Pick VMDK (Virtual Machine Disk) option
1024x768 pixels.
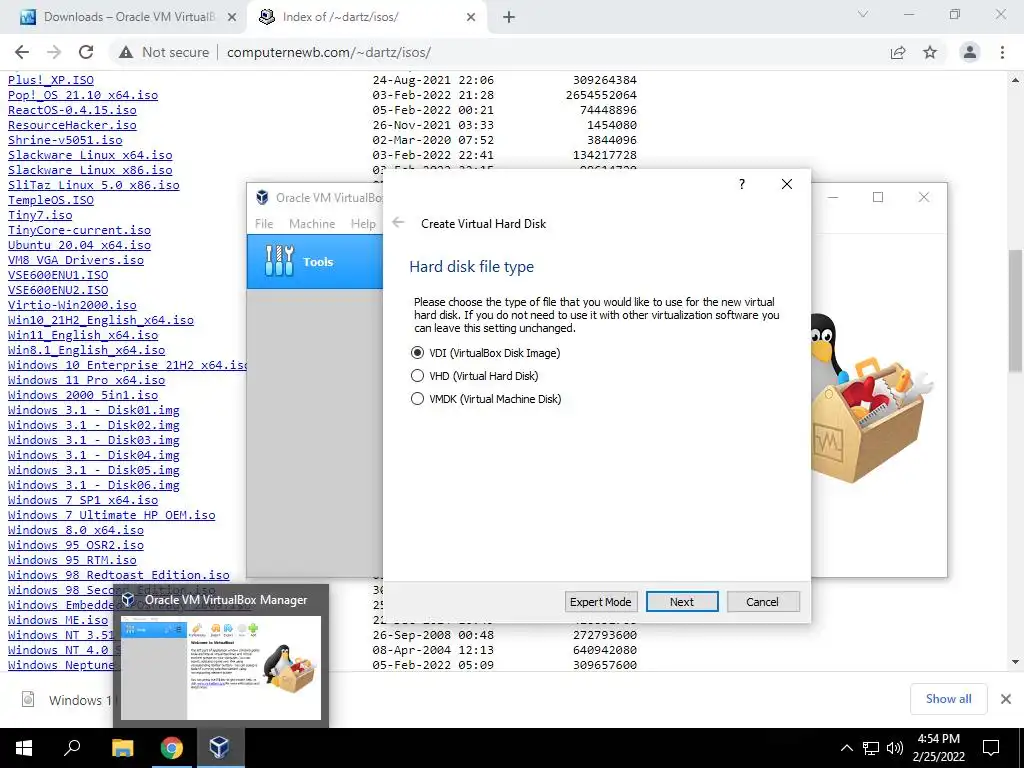(x=485, y=398)
